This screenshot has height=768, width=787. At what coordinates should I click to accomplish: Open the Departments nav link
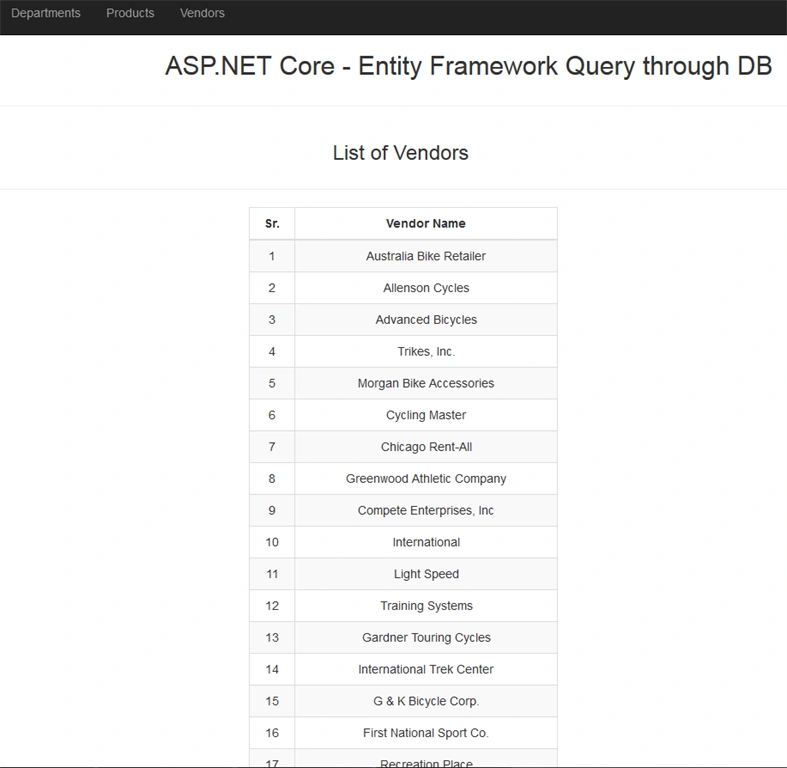click(46, 13)
